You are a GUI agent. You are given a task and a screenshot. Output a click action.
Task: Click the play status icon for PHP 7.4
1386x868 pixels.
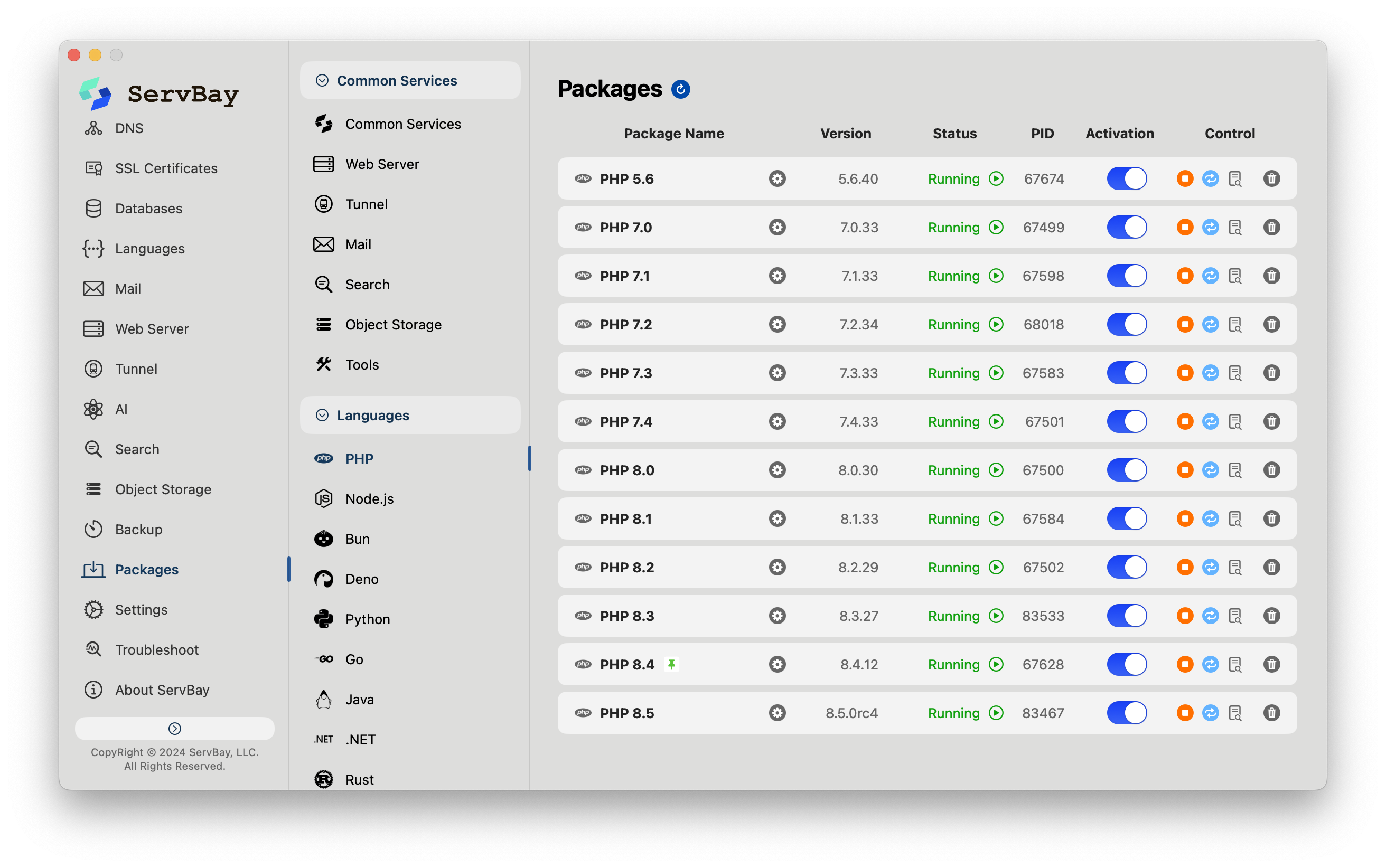[996, 421]
